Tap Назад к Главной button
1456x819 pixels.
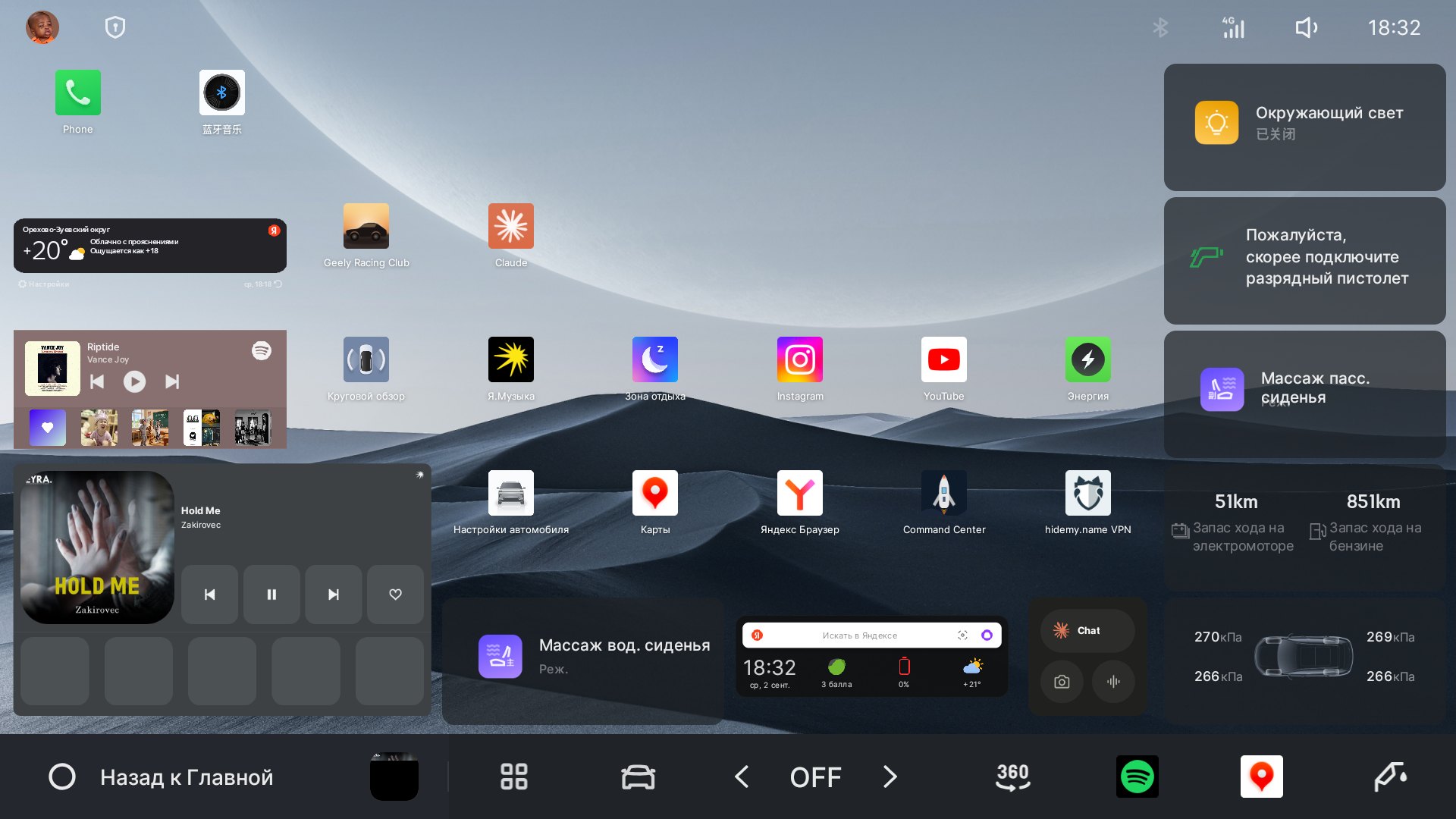coord(162,777)
